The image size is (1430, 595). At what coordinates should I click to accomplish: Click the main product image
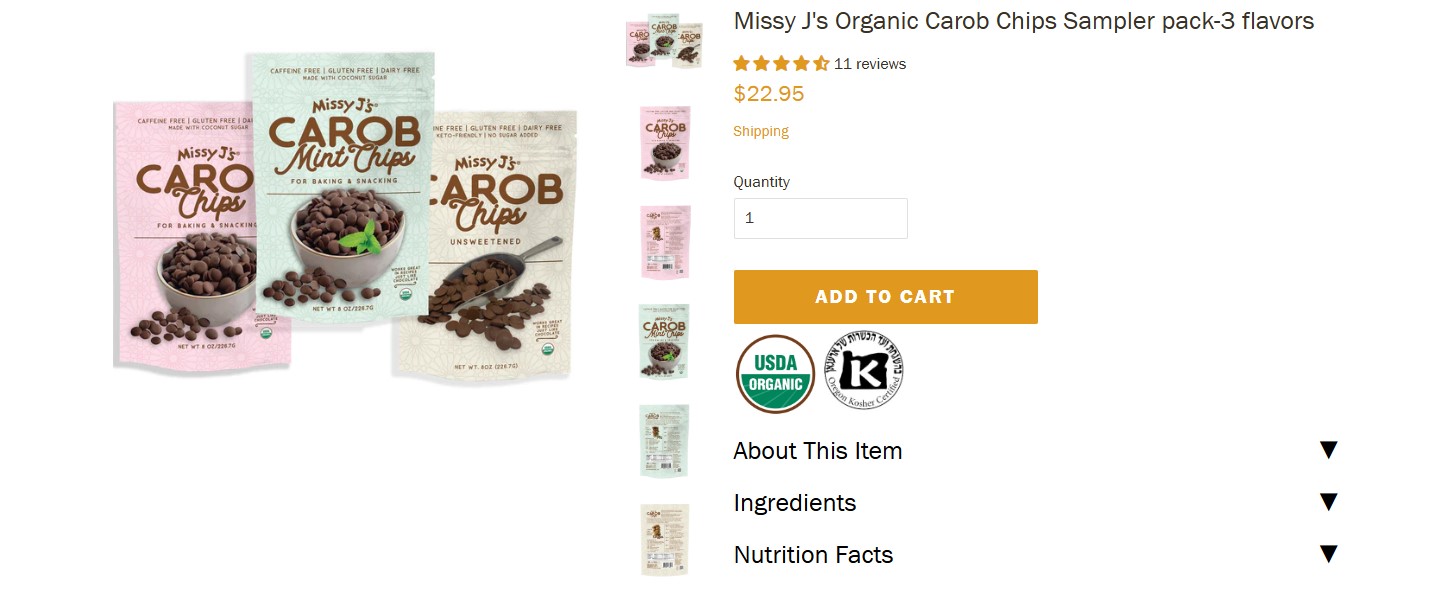point(345,215)
